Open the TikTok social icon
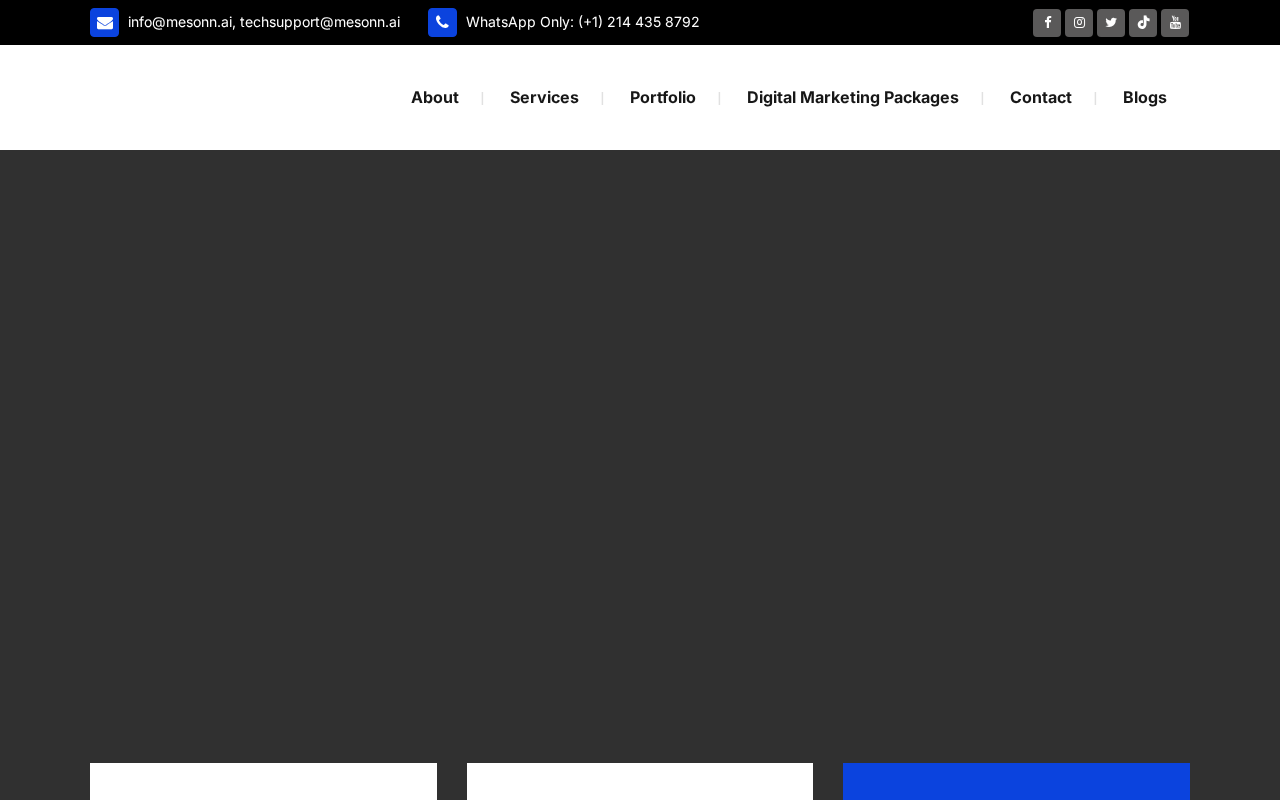This screenshot has height=800, width=1280. click(1143, 23)
